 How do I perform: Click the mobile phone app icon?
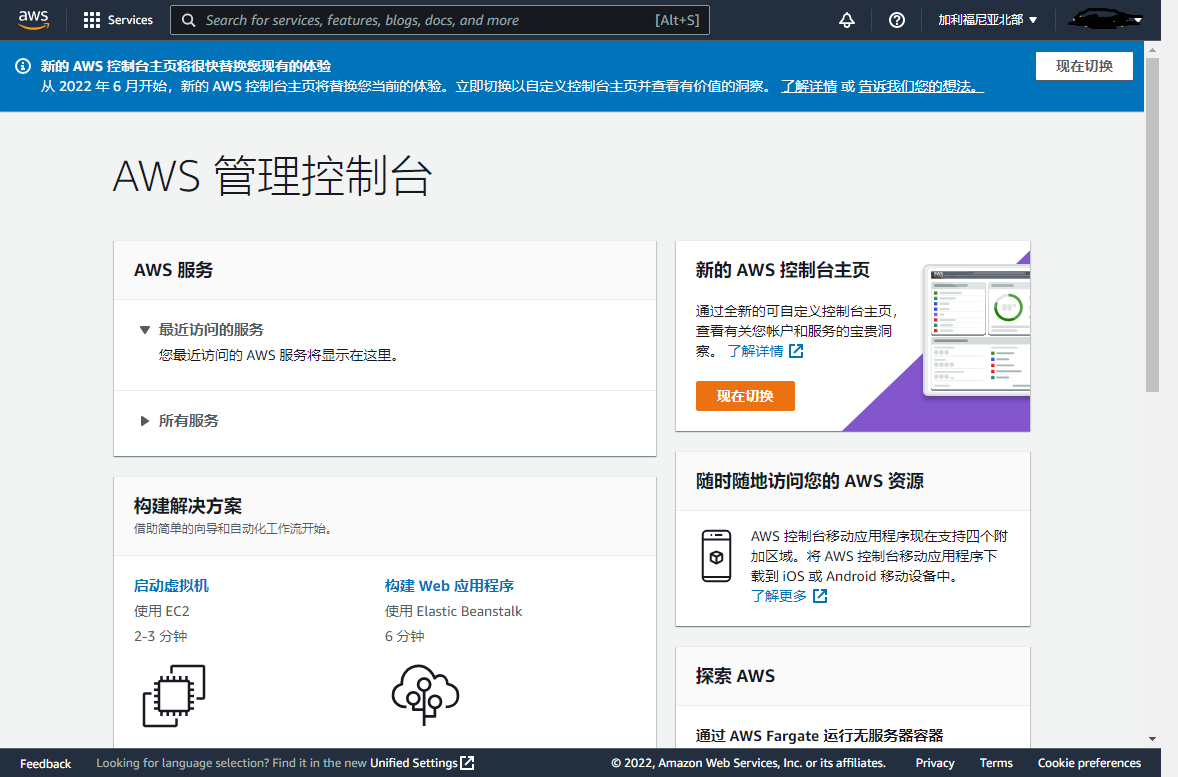pyautogui.click(x=716, y=556)
